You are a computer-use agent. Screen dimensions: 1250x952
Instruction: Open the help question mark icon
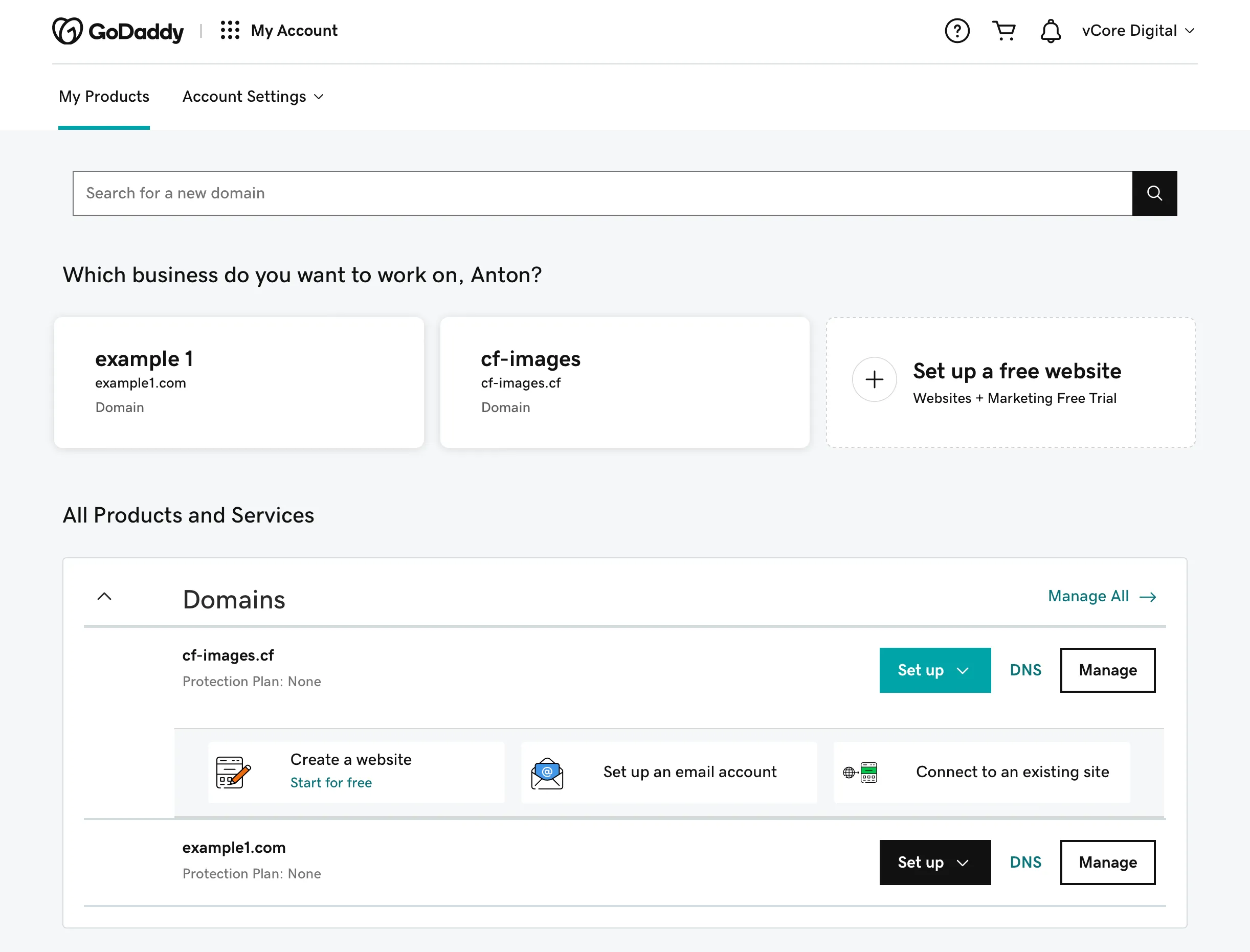[957, 31]
